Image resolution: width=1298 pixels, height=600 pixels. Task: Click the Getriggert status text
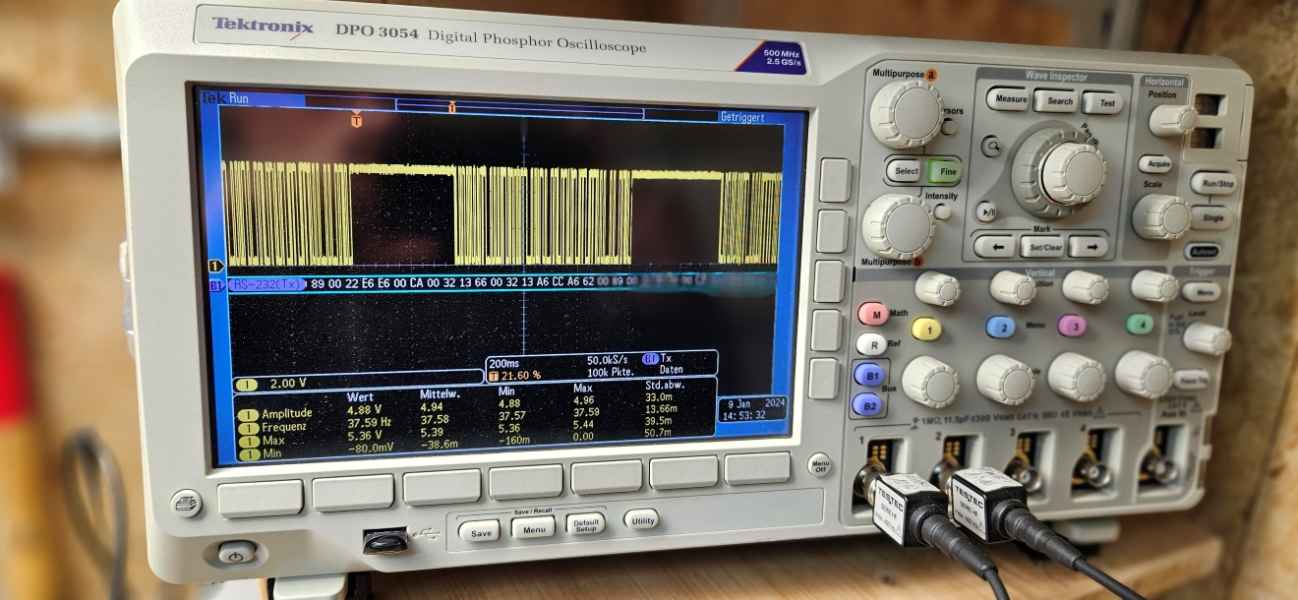(x=741, y=117)
